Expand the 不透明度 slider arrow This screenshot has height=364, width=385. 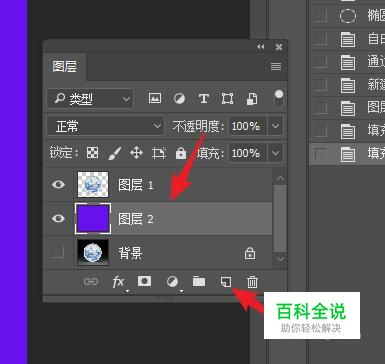point(275,126)
